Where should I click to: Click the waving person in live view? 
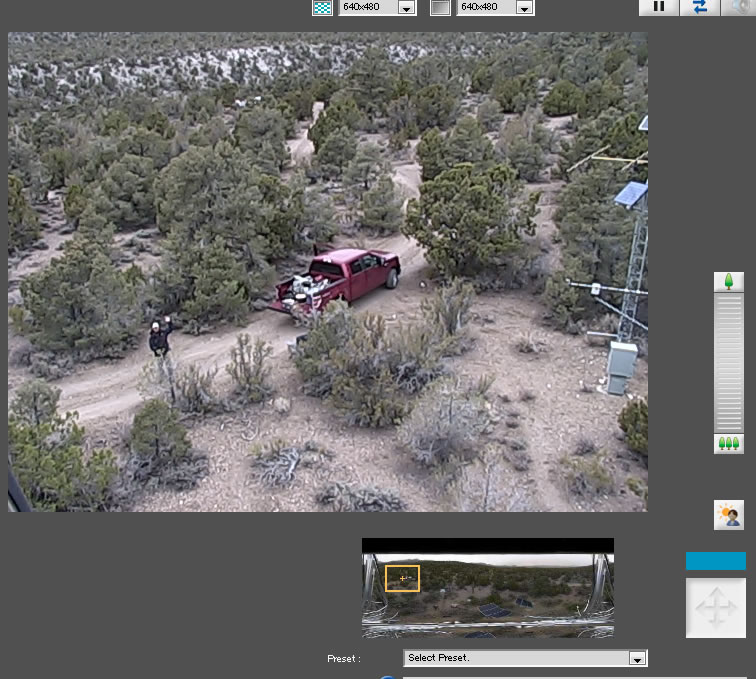159,337
